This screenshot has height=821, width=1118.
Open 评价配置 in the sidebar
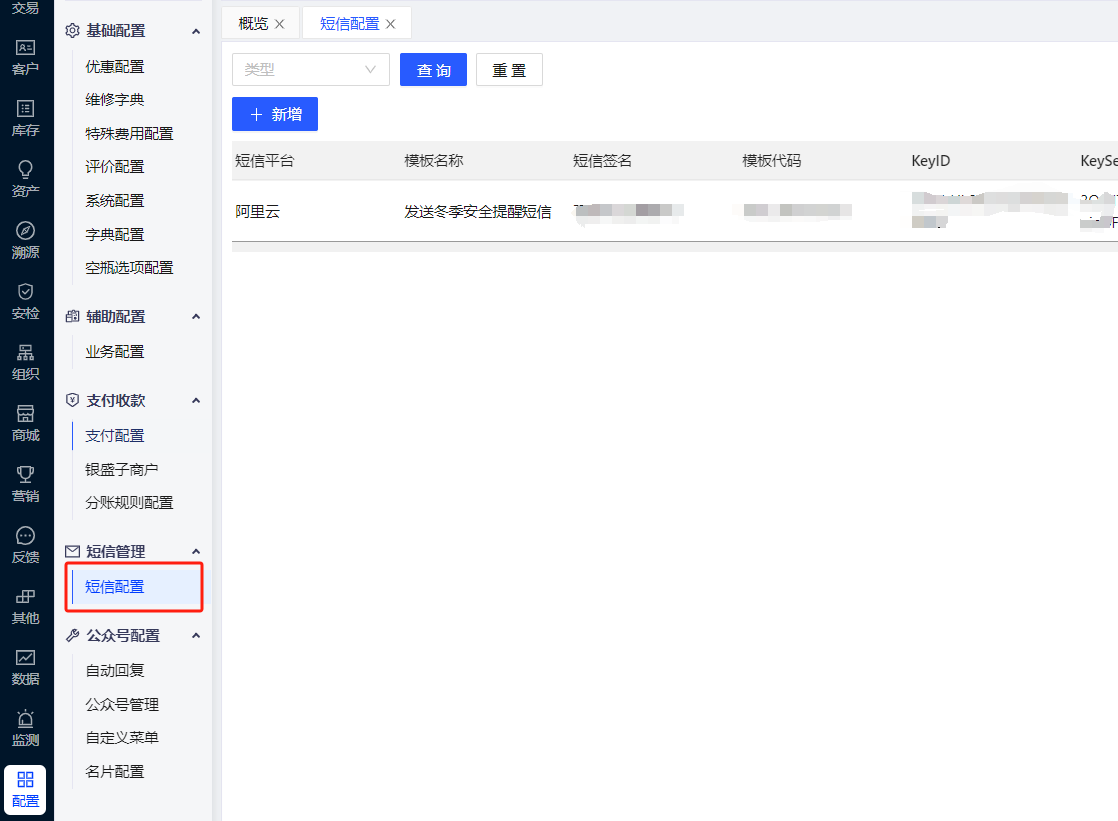tap(115, 166)
